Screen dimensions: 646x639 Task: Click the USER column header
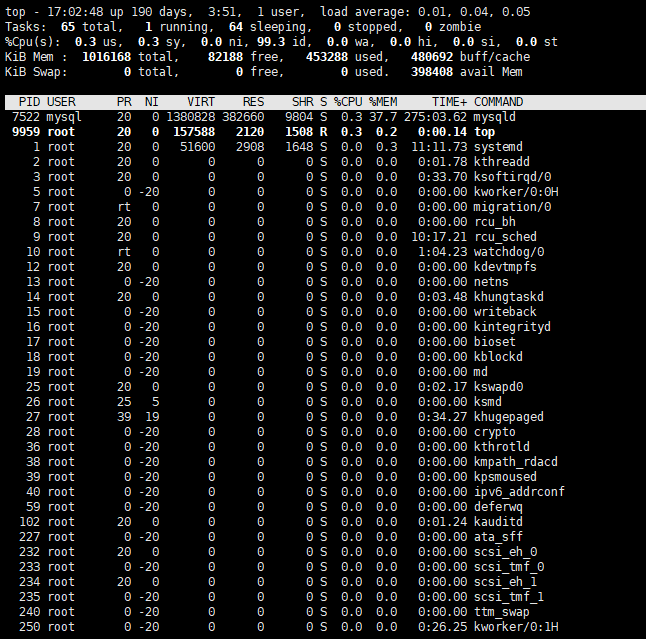(61, 102)
